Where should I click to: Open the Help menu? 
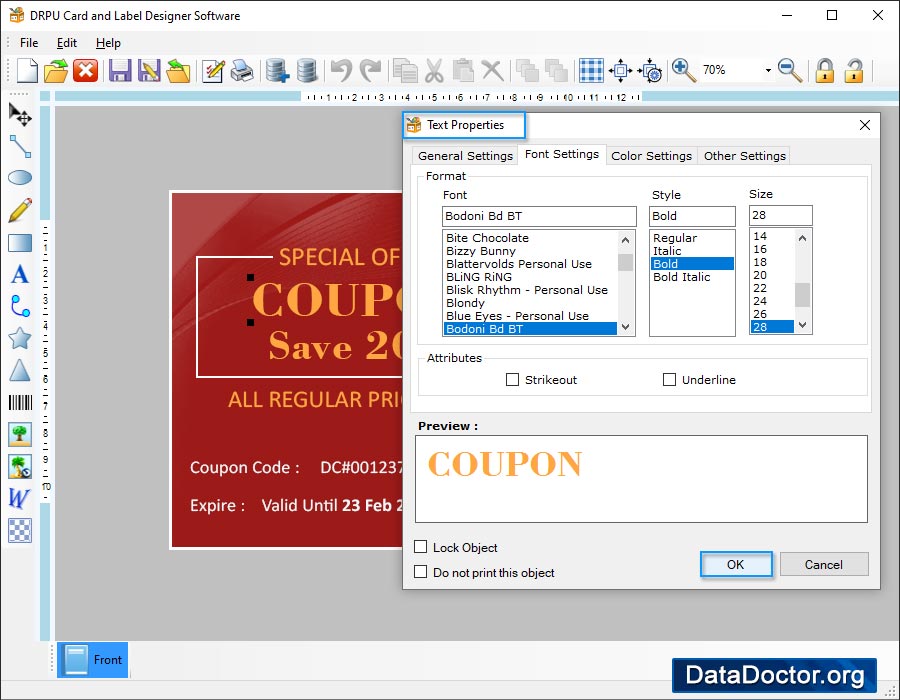coord(108,43)
